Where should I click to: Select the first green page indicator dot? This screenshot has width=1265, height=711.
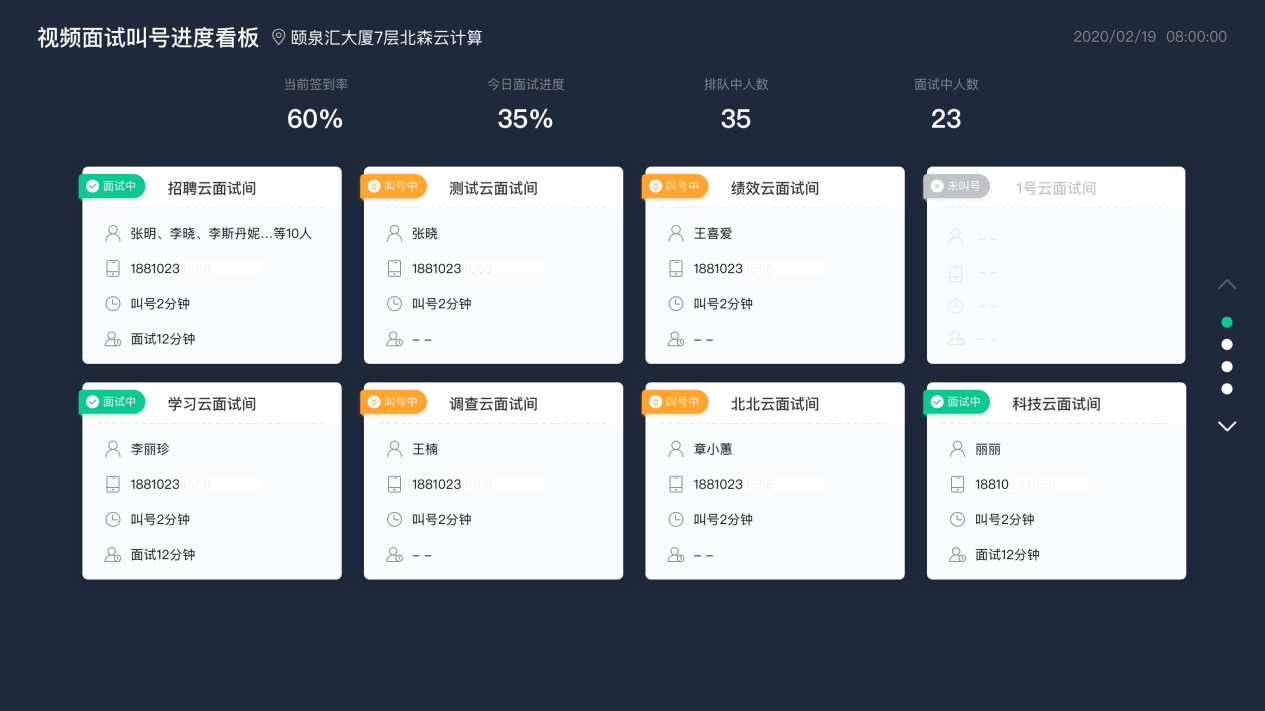click(x=1227, y=322)
